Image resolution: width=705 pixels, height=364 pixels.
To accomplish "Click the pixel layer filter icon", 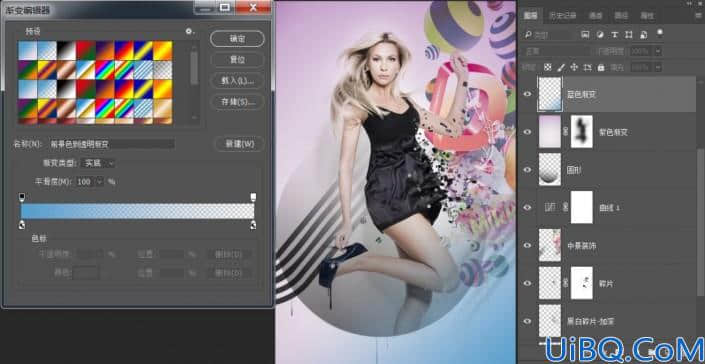I will pyautogui.click(x=585, y=35).
